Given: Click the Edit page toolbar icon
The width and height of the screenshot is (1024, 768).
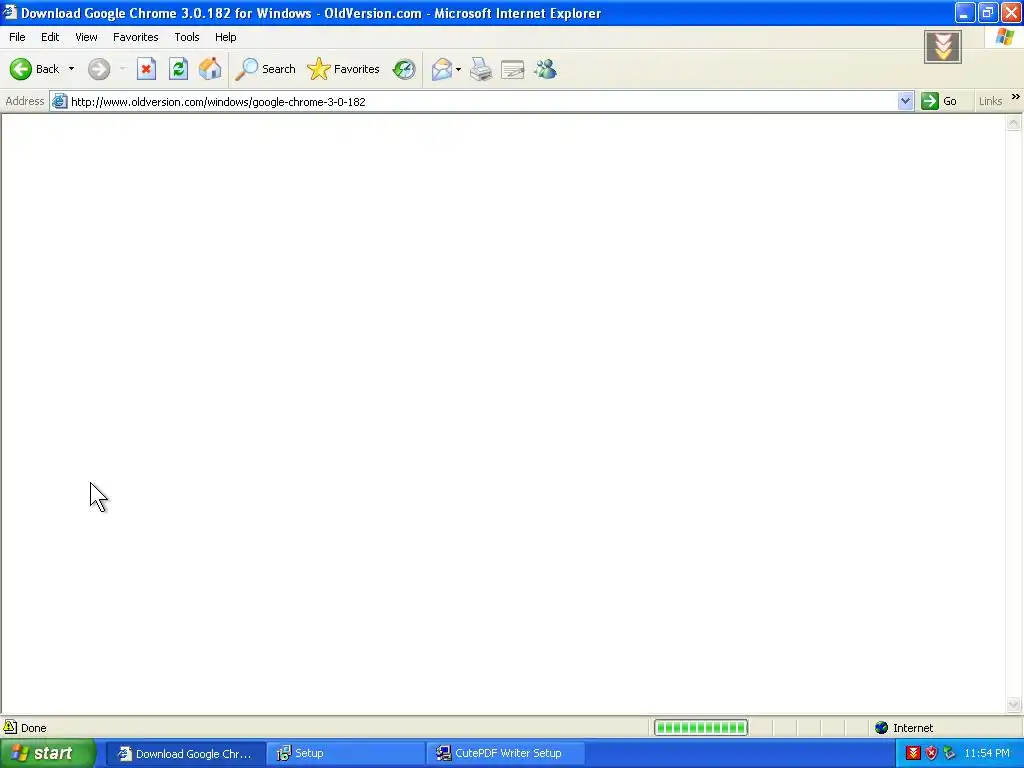Looking at the screenshot, I should (x=513, y=69).
